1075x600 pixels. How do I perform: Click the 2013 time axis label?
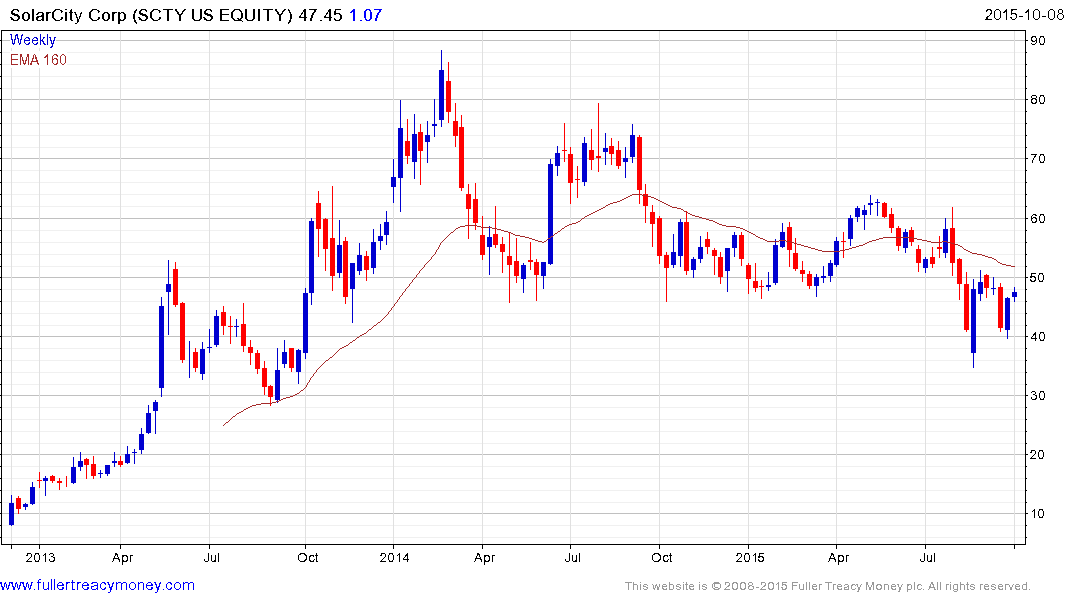click(x=40, y=557)
